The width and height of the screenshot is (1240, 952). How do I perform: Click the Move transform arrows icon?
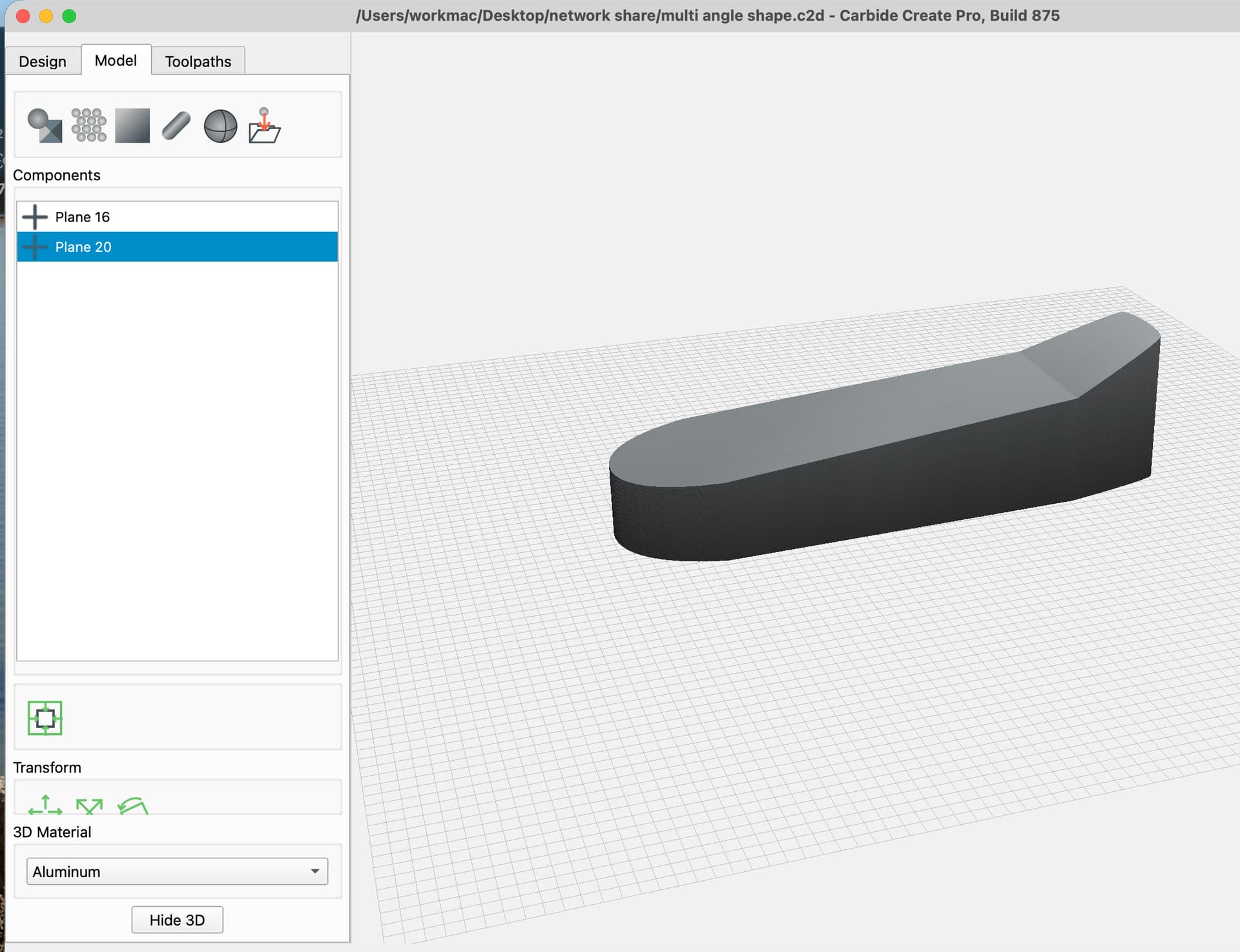pos(45,805)
